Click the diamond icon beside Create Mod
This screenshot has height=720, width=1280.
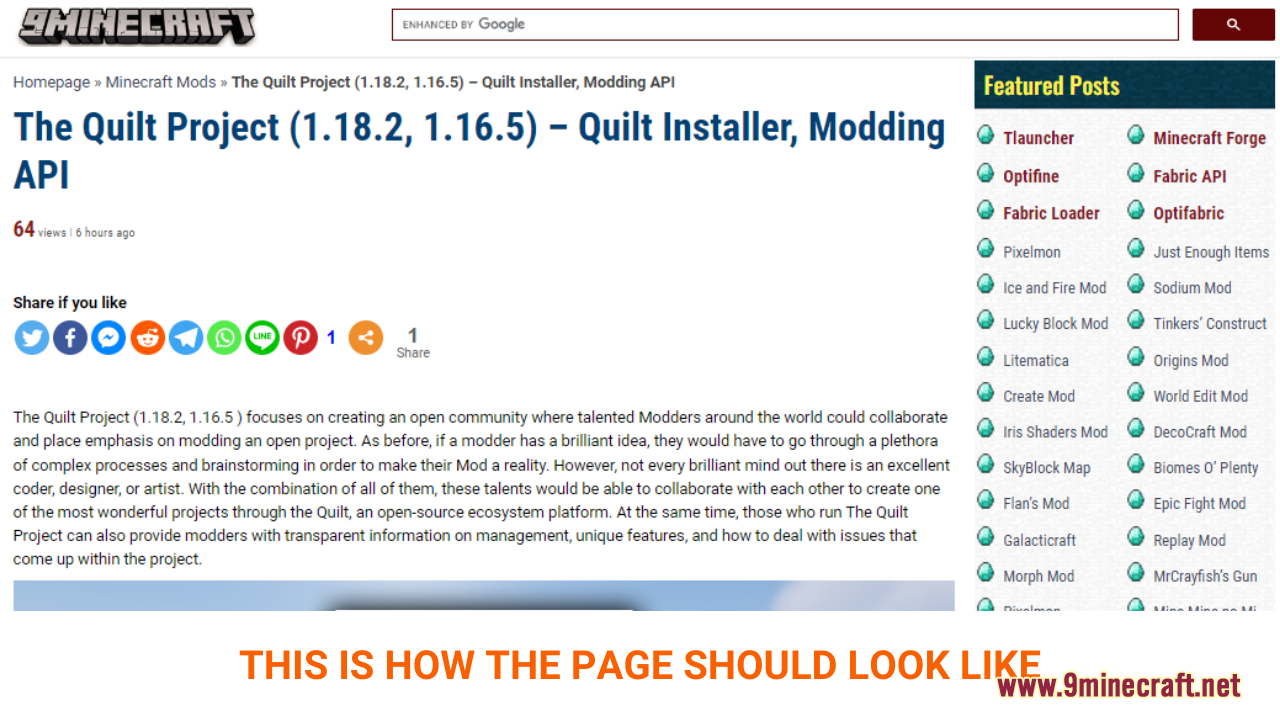(986, 394)
